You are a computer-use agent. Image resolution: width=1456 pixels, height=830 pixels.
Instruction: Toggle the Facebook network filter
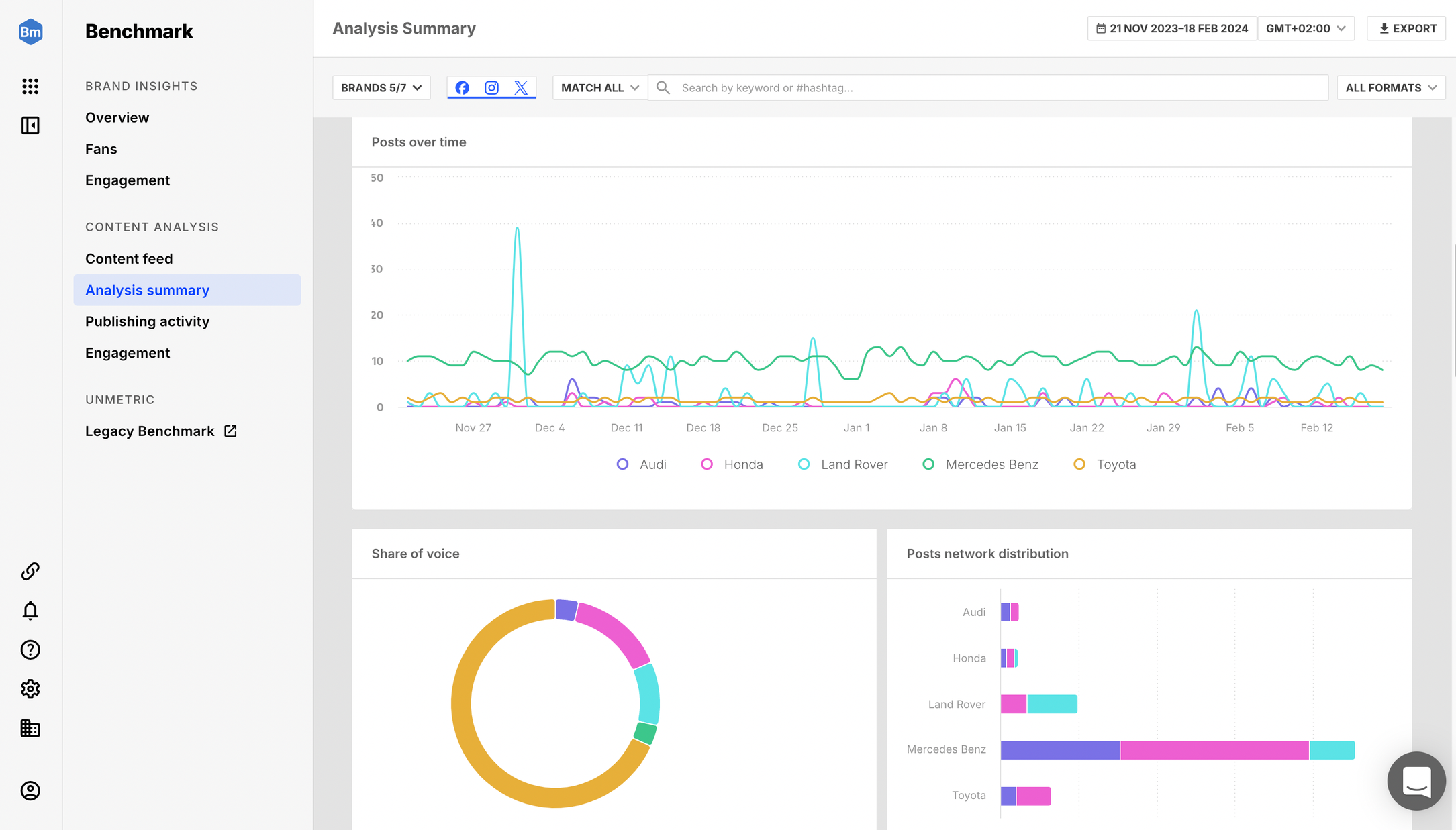tap(462, 88)
